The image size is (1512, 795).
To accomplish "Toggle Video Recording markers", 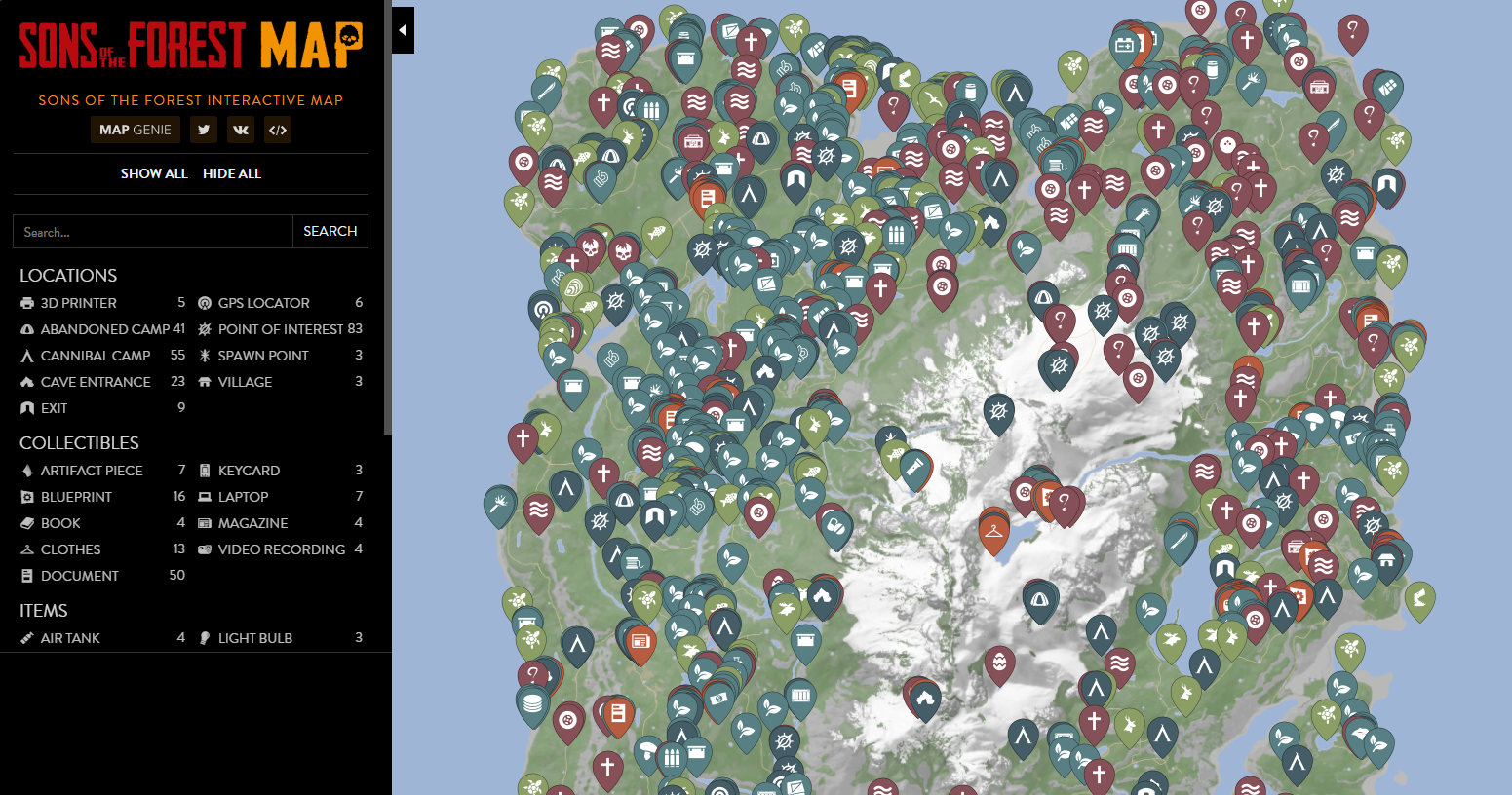I will click(x=280, y=549).
